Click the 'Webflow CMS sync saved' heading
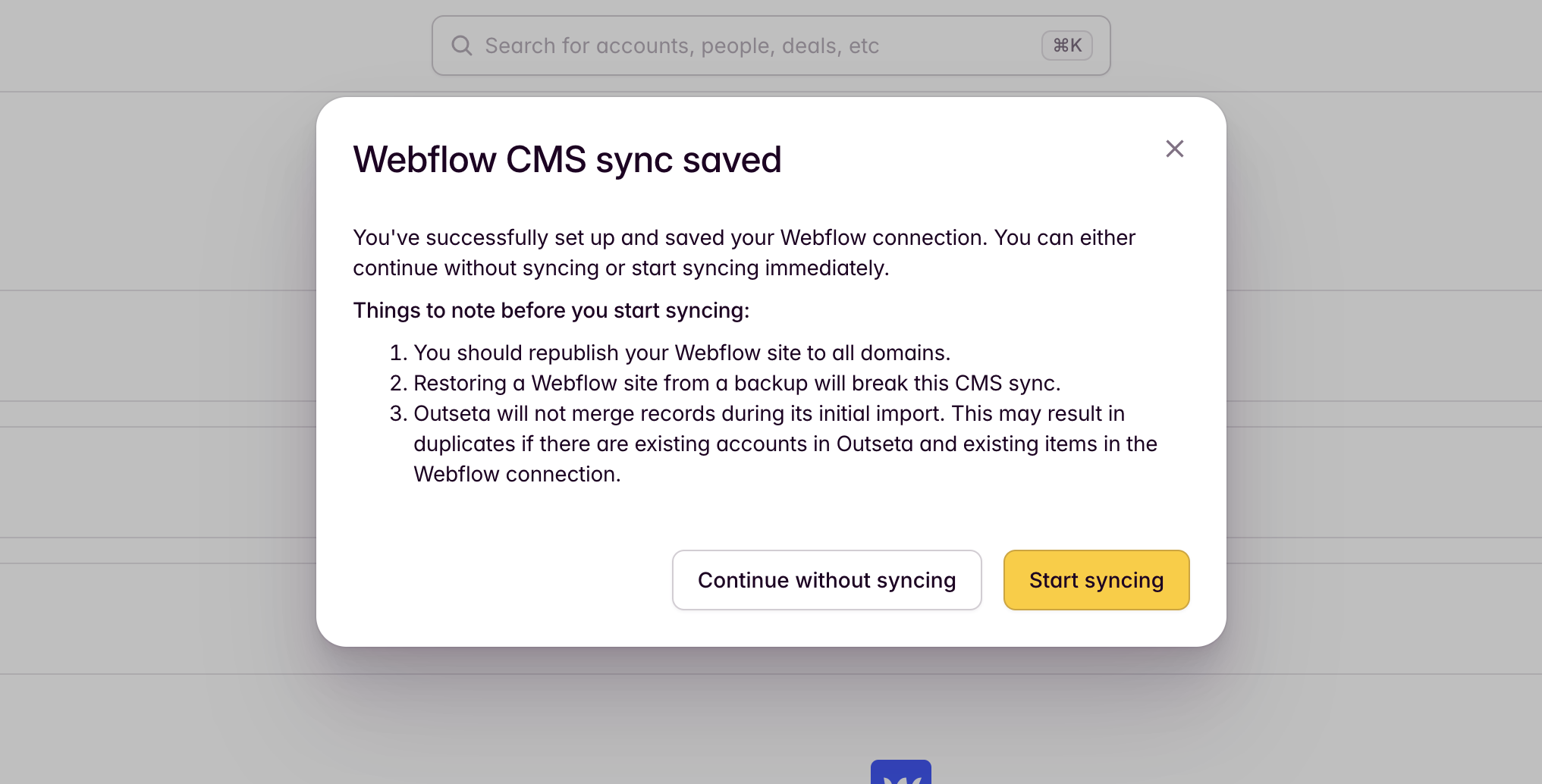 coord(567,160)
